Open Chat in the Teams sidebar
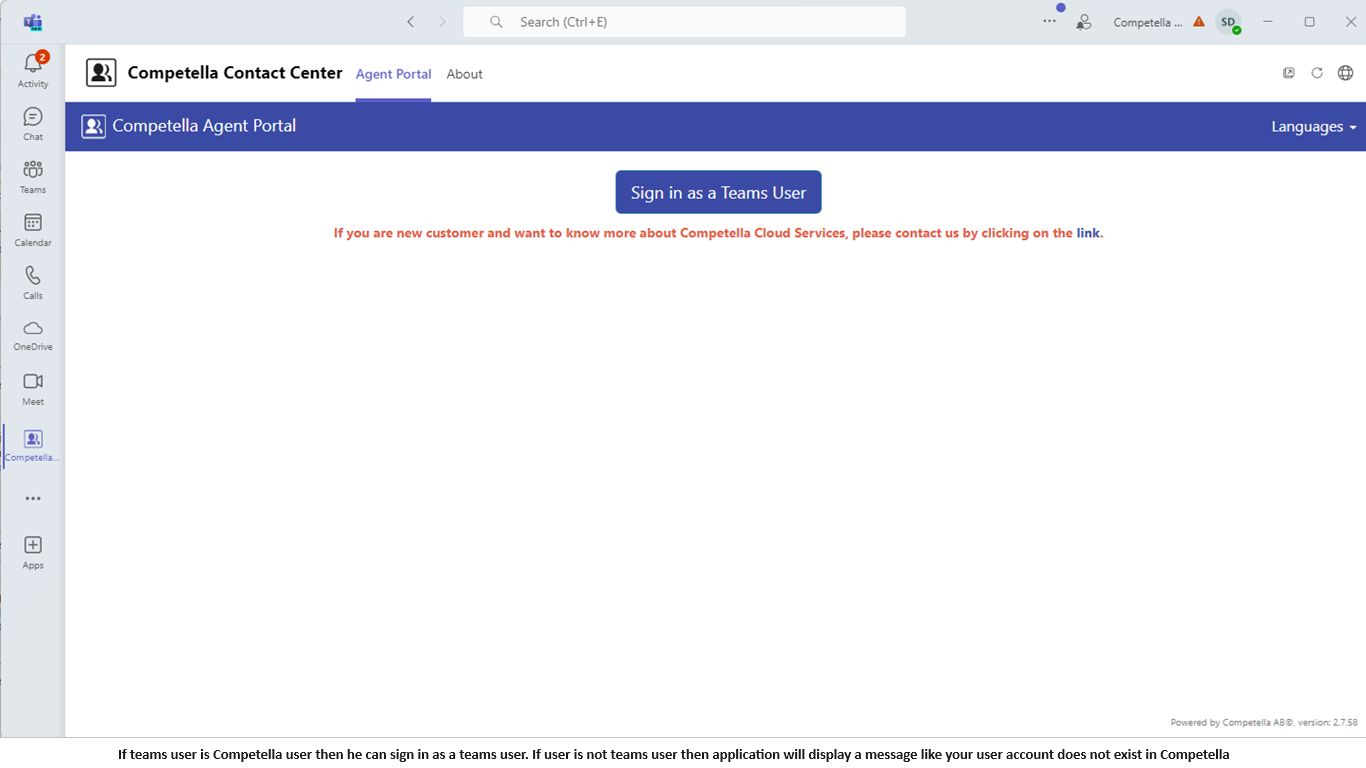Image resolution: width=1366 pixels, height=768 pixels. point(33,124)
